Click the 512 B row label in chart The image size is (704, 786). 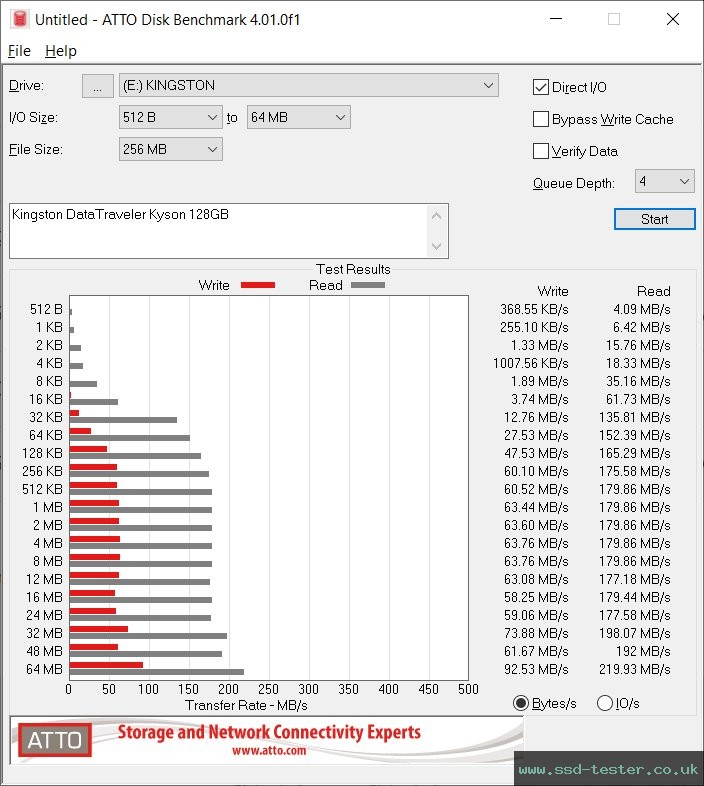click(46, 309)
